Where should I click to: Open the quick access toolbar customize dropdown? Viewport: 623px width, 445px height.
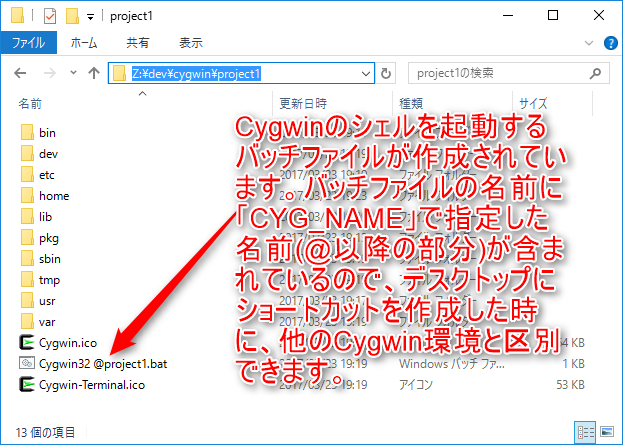[x=90, y=17]
